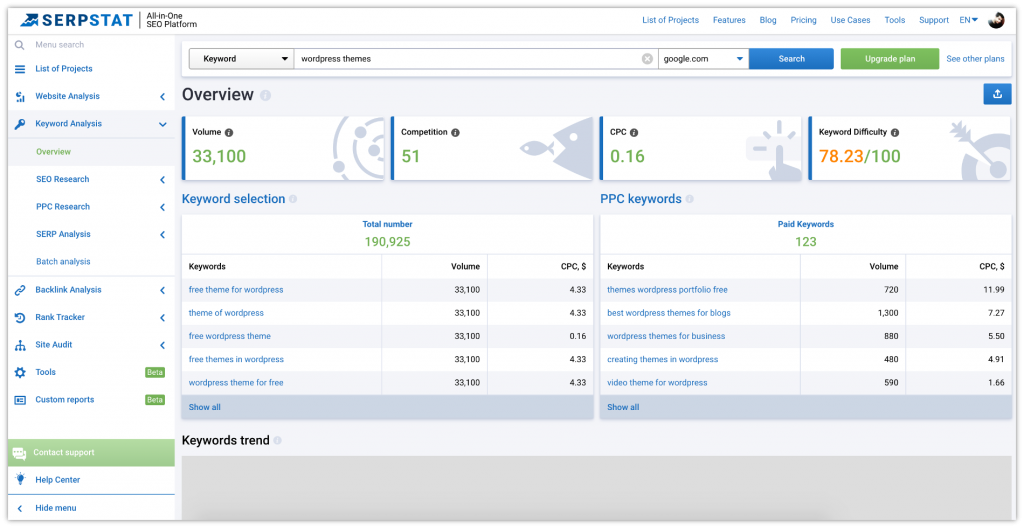The height and width of the screenshot is (528, 1024).
Task: Open Pricing in the top navigation
Action: [x=803, y=20]
